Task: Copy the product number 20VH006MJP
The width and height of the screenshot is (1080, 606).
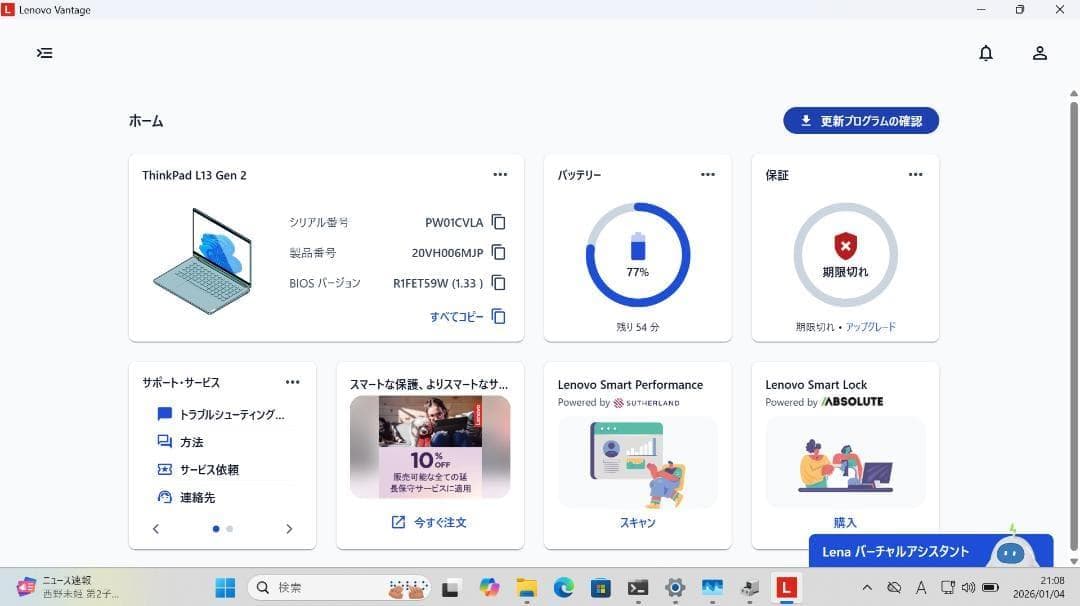Action: point(498,253)
